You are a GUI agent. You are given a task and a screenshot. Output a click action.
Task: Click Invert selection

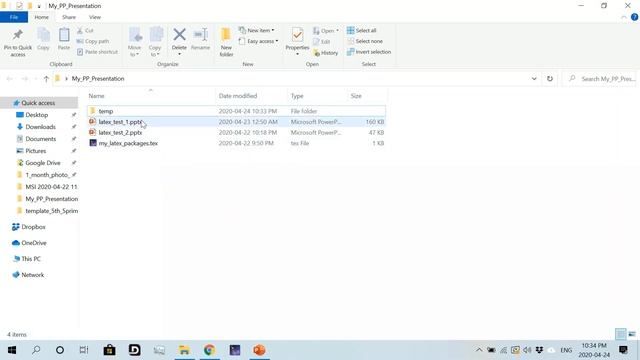(369, 52)
